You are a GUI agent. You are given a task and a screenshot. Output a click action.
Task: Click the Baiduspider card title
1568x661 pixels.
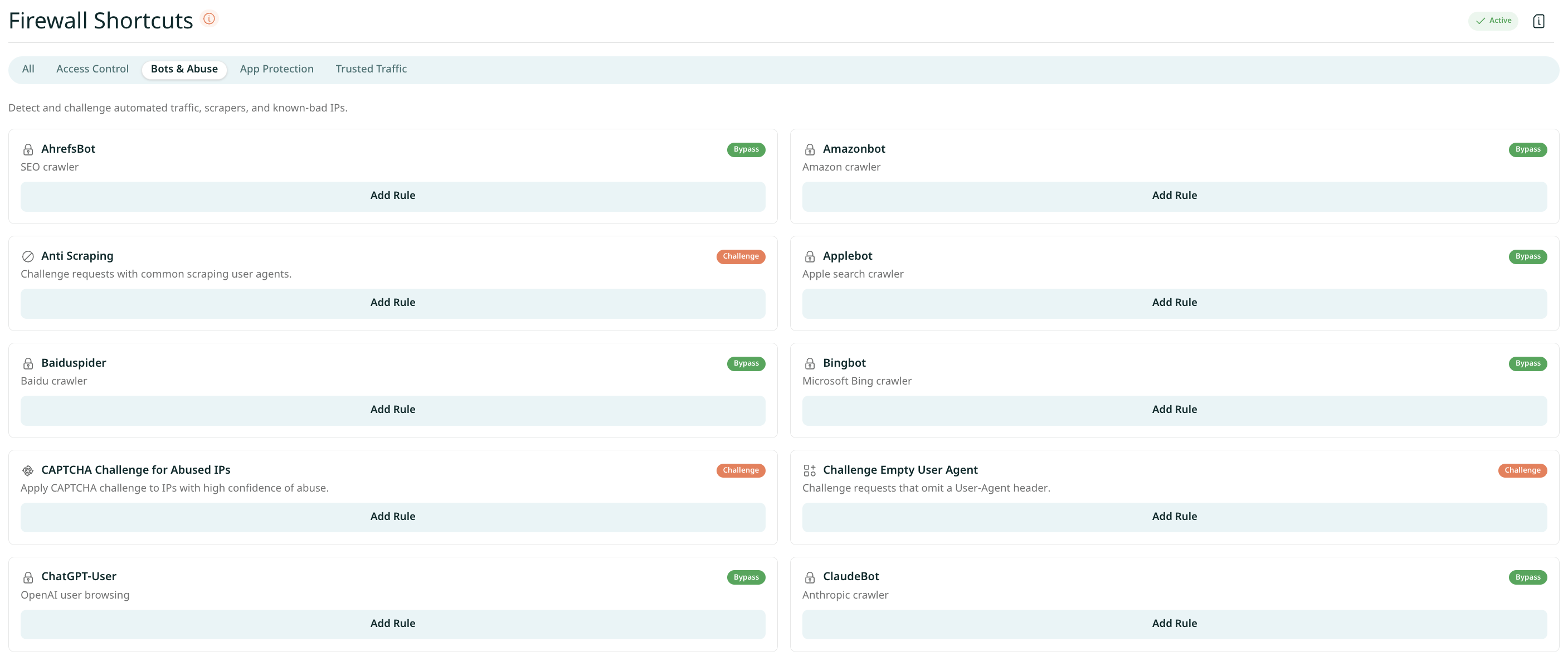pyautogui.click(x=74, y=363)
